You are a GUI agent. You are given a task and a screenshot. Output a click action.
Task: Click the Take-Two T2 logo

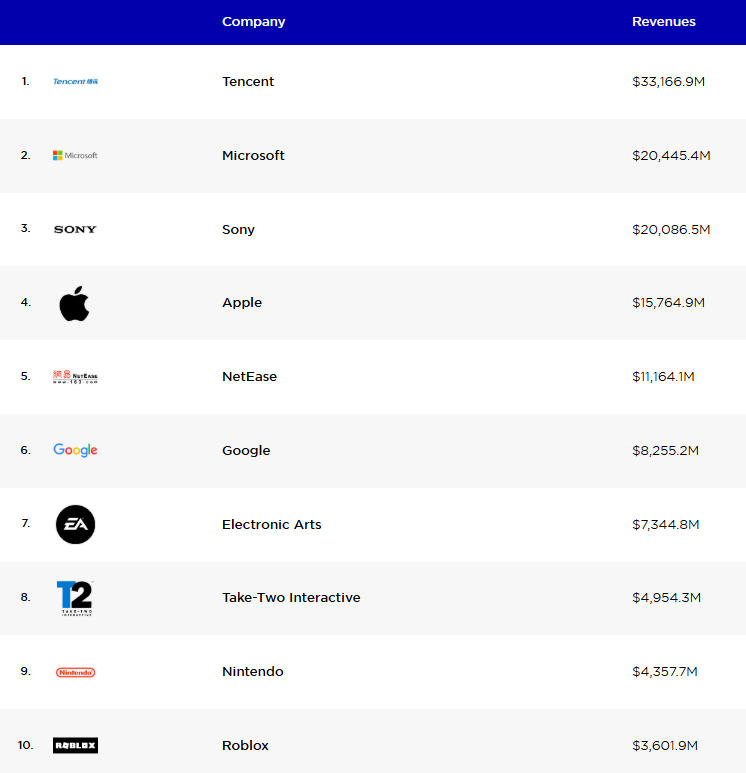[x=74, y=598]
